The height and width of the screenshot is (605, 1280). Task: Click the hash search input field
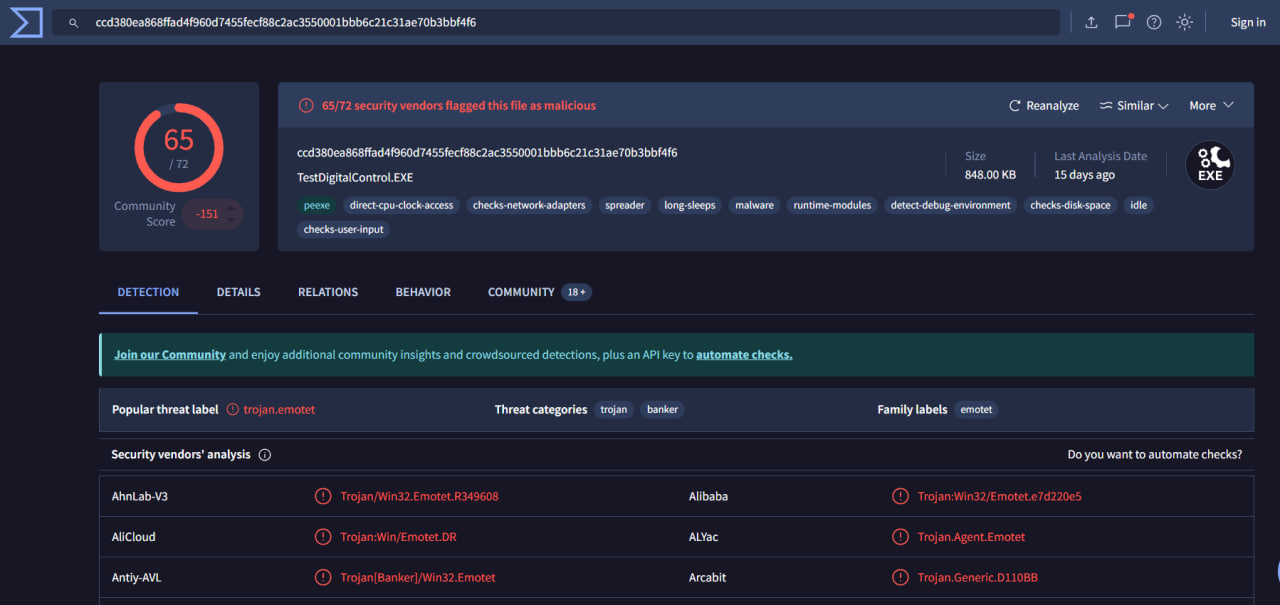pos(560,22)
